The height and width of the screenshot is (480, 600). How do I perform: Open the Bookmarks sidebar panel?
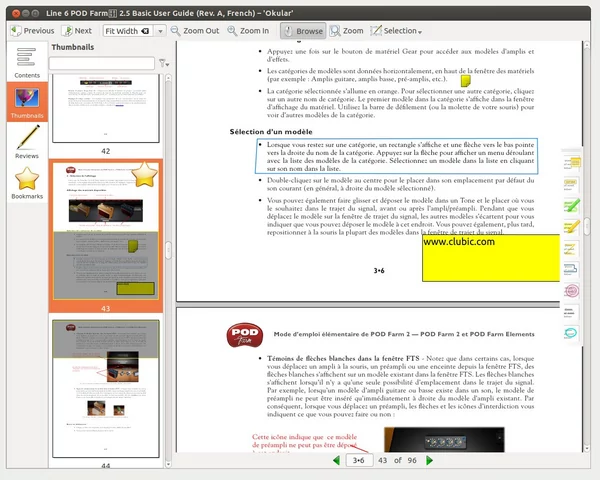point(27,183)
